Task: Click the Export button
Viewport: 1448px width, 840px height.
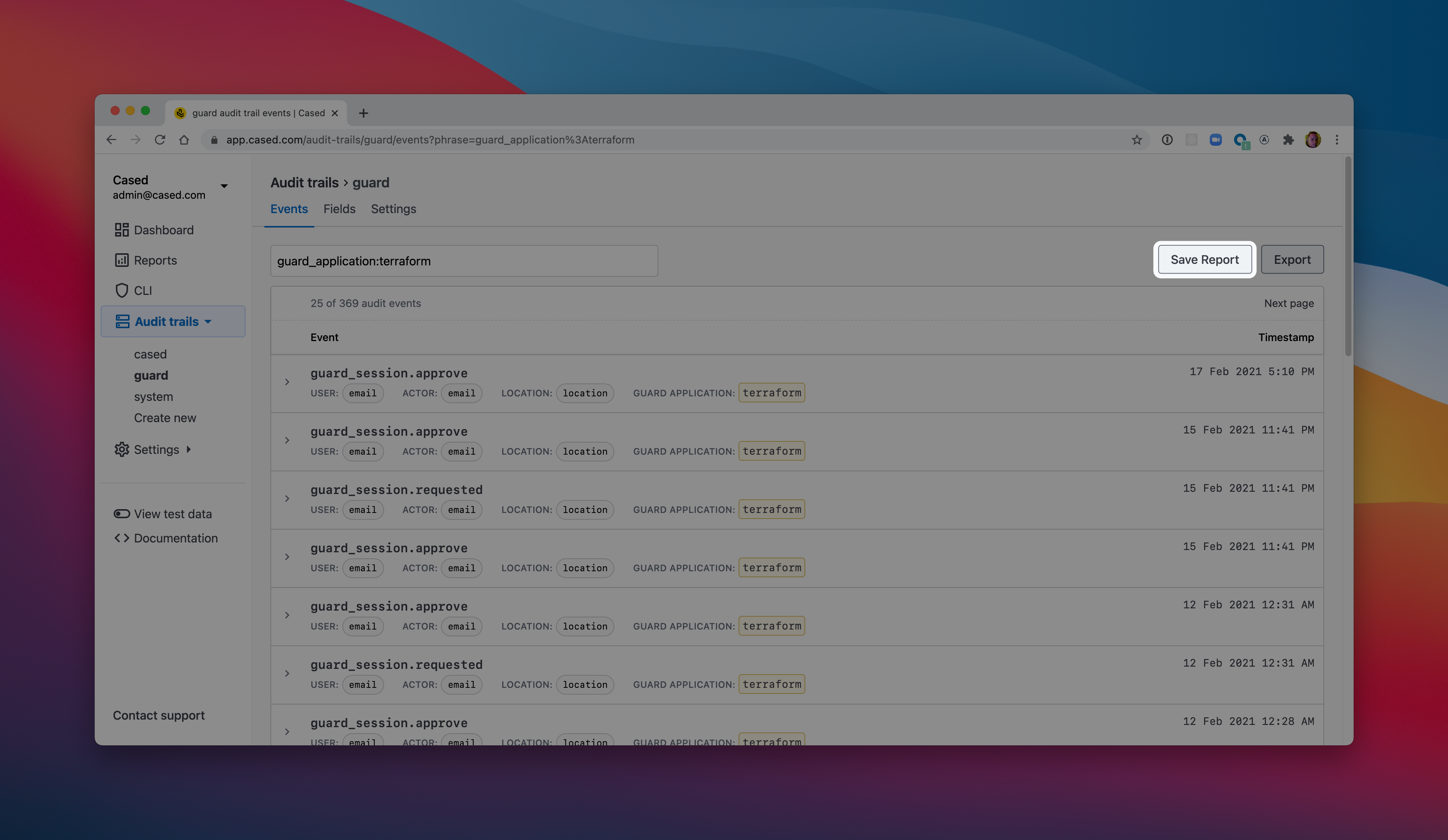Action: [1292, 260]
